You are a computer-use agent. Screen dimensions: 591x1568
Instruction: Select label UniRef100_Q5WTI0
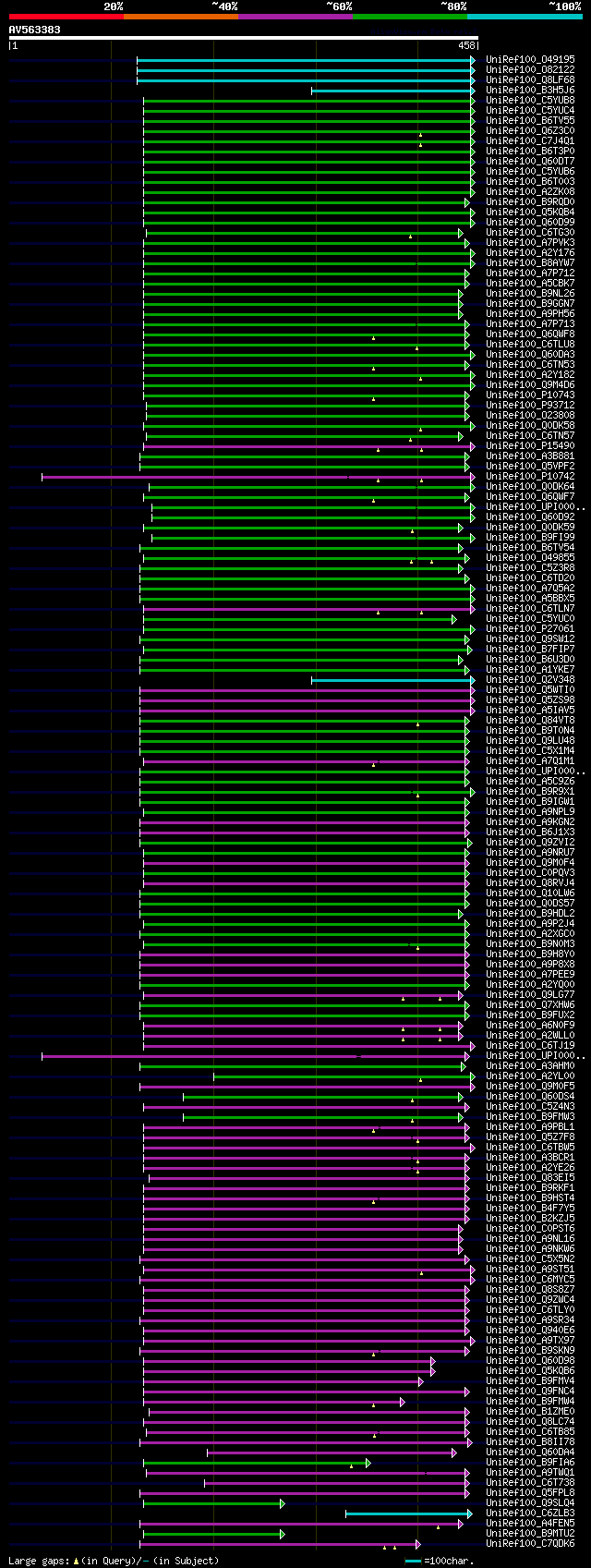click(x=530, y=689)
